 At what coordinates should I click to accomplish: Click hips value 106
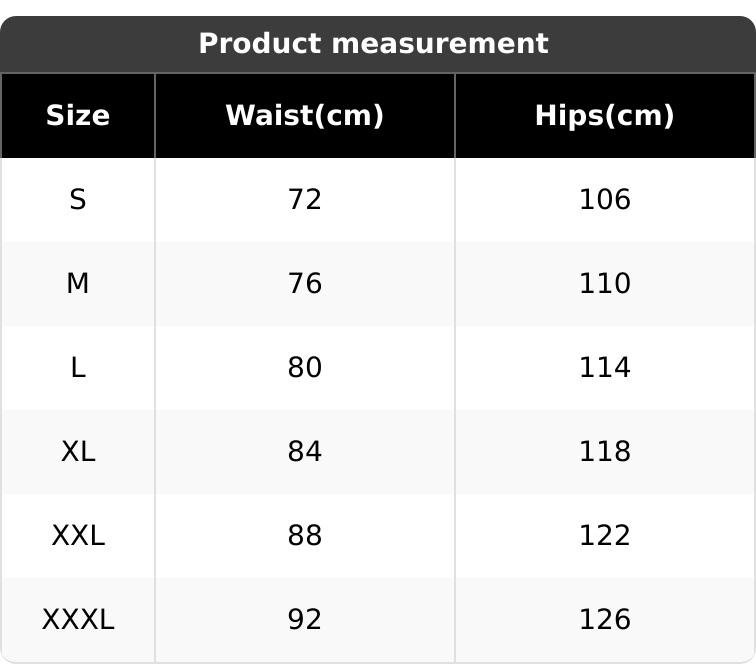(605, 200)
